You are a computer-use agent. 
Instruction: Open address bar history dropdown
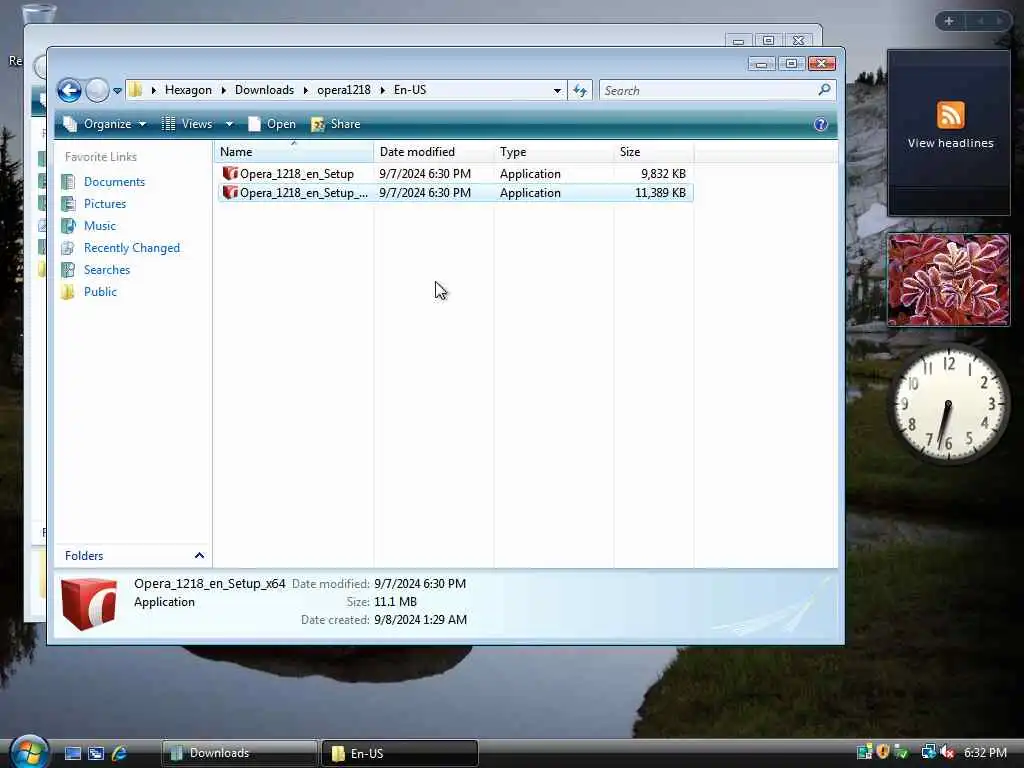click(x=557, y=91)
